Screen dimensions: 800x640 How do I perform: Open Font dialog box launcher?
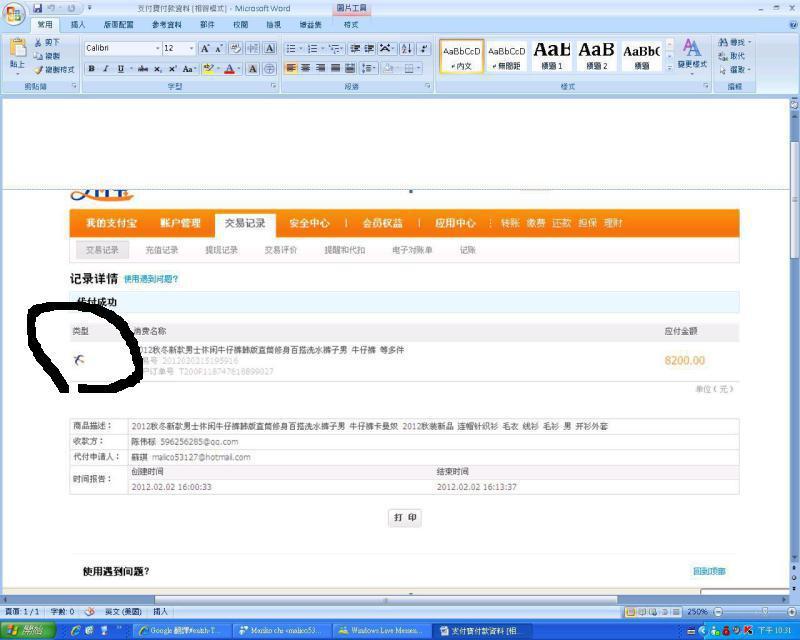[x=273, y=86]
